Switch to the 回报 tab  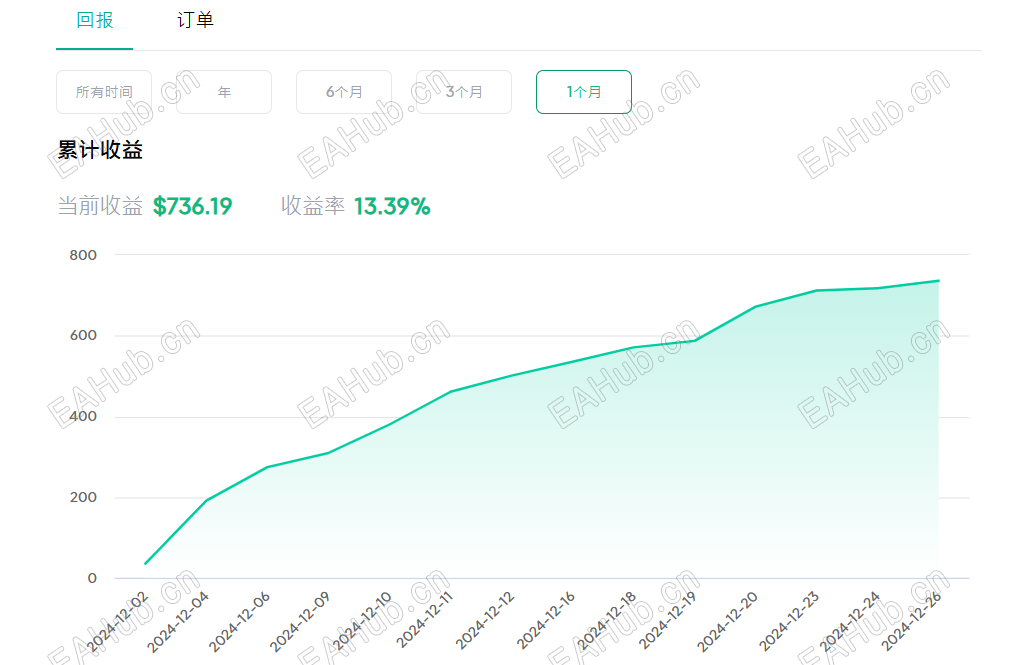pyautogui.click(x=95, y=21)
